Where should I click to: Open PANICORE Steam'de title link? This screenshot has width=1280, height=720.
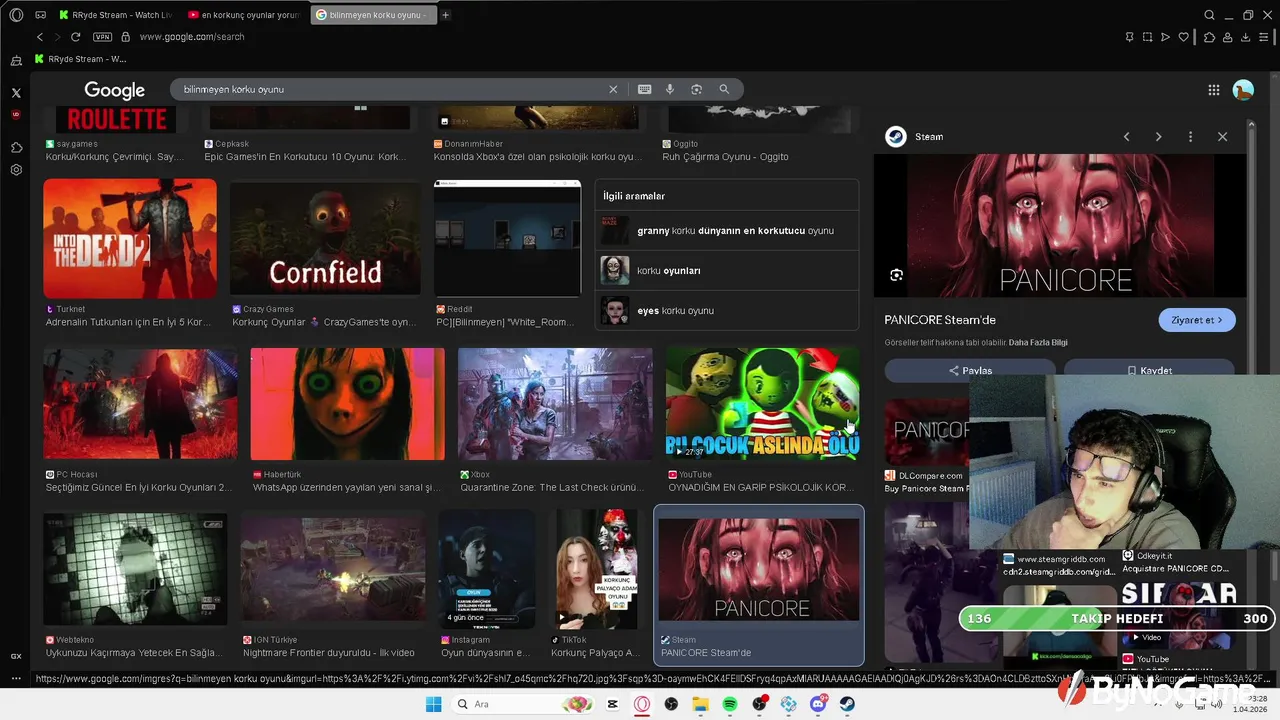point(940,320)
